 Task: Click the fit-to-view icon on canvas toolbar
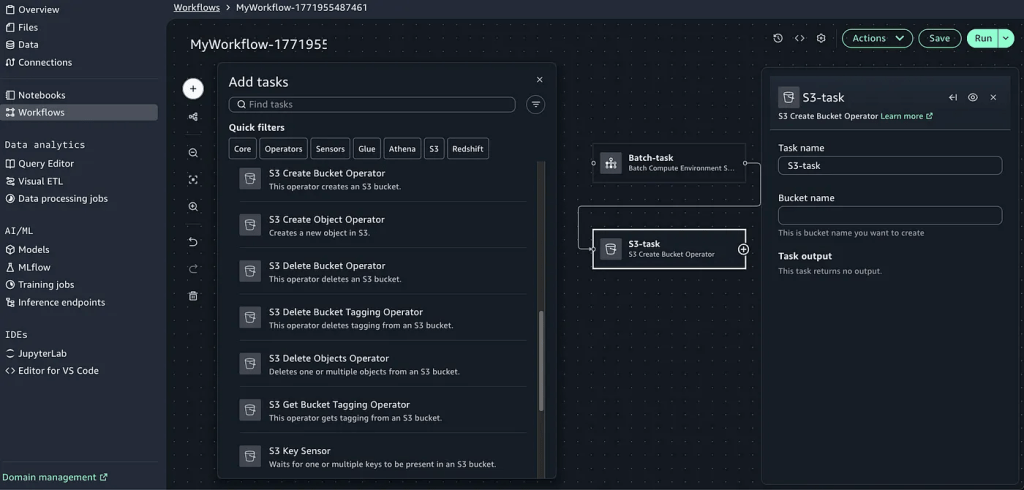(193, 180)
